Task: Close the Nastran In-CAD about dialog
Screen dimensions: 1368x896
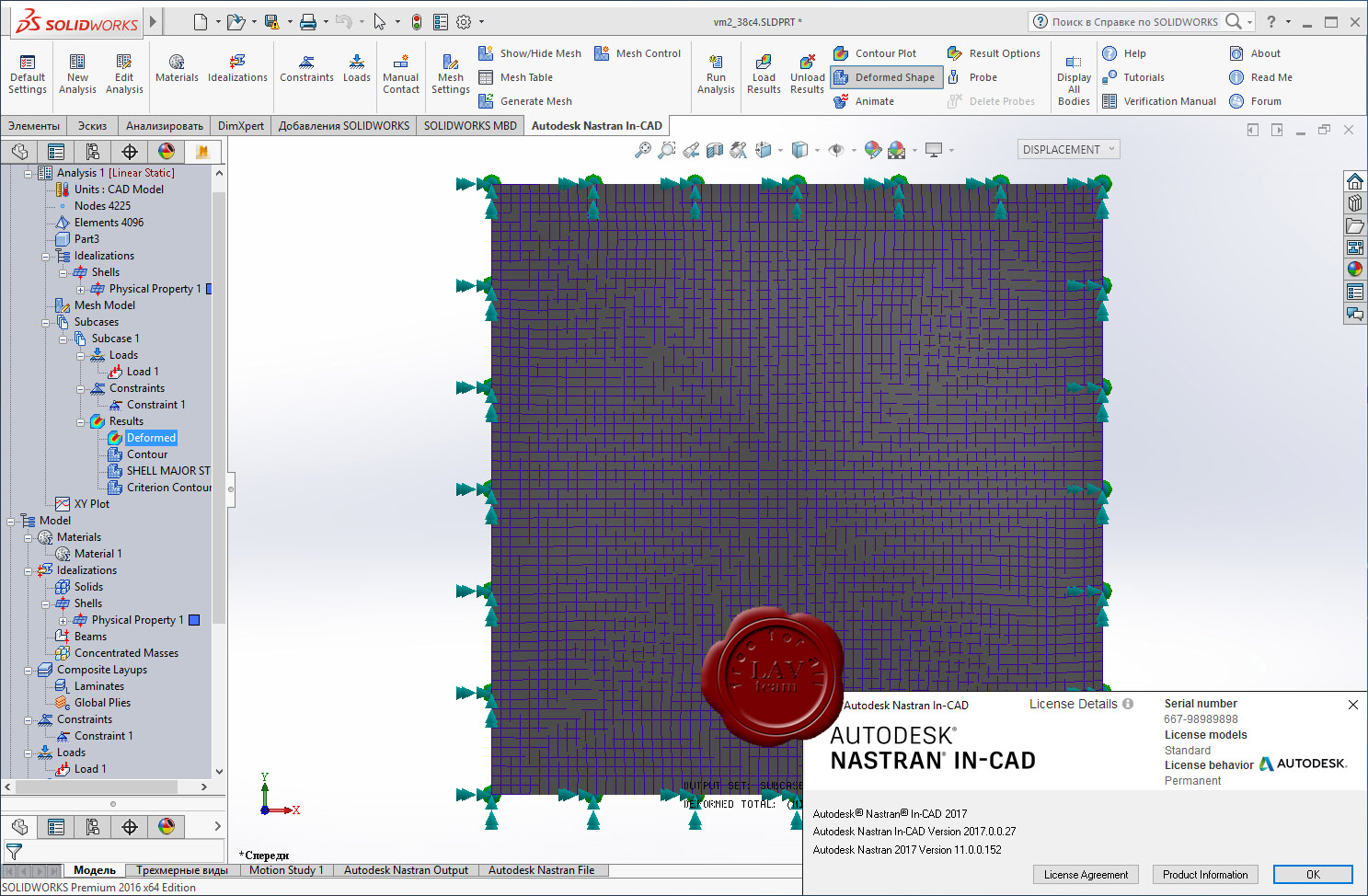Action: tap(1352, 705)
